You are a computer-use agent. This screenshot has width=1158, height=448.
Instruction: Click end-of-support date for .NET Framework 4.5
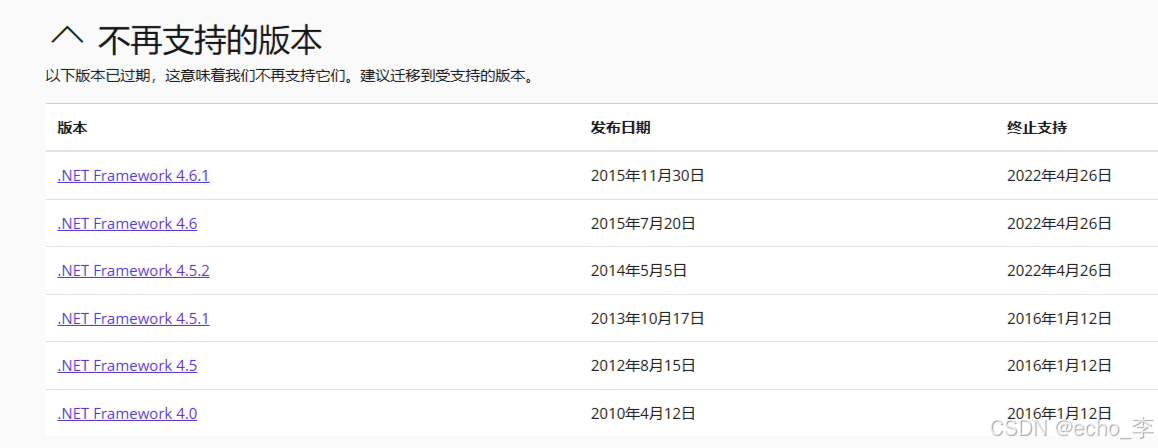pos(1059,365)
